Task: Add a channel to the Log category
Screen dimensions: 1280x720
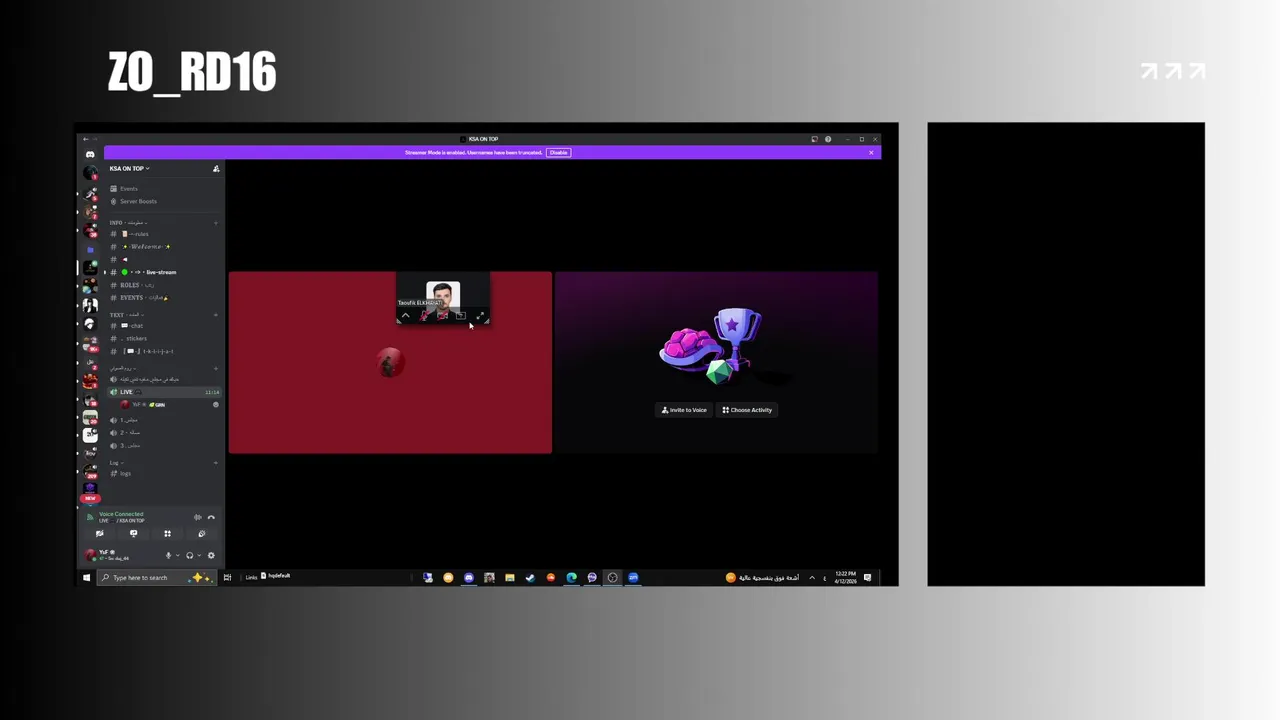Action: (x=216, y=463)
